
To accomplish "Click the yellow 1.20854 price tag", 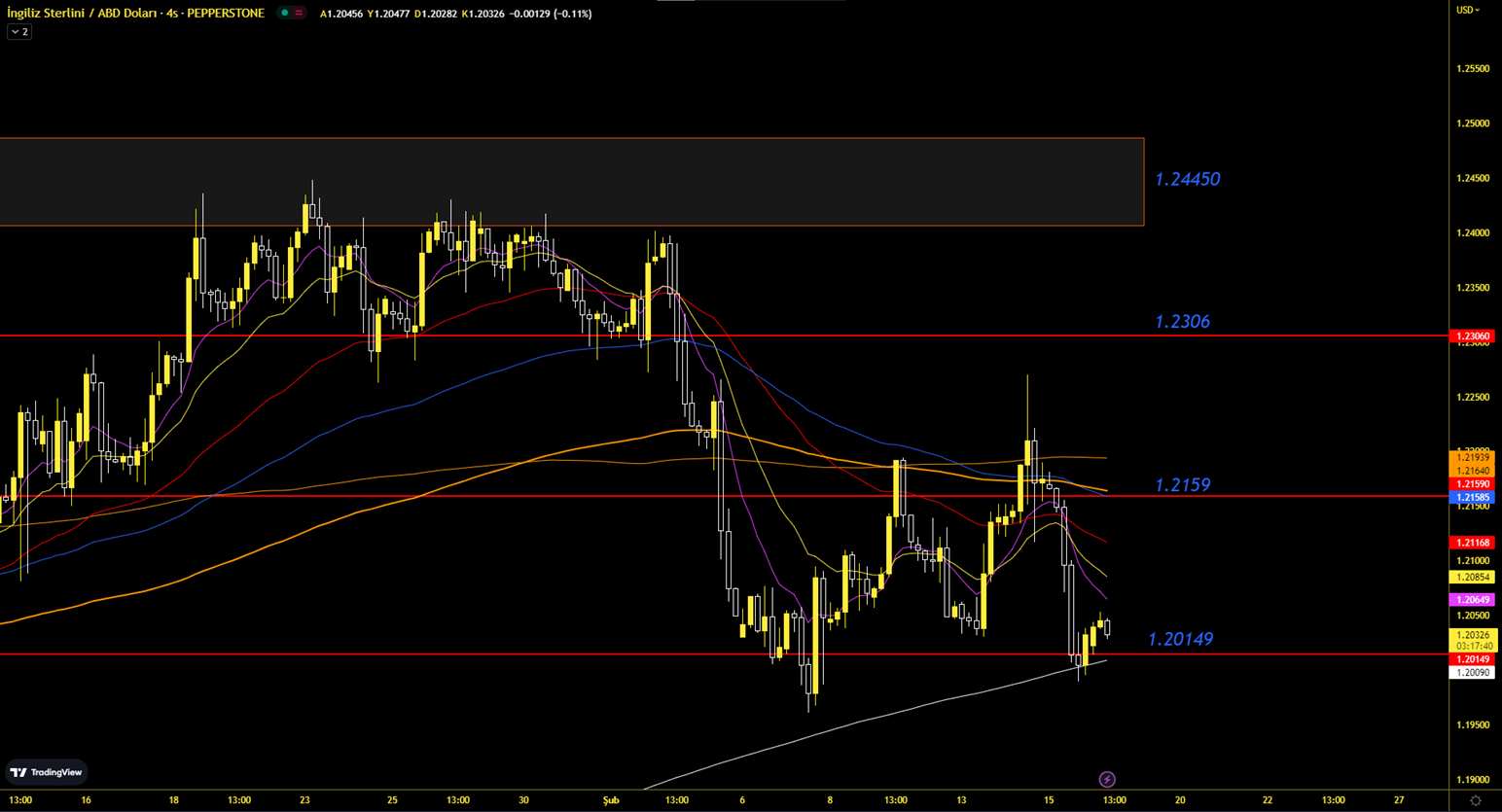I will click(1473, 578).
